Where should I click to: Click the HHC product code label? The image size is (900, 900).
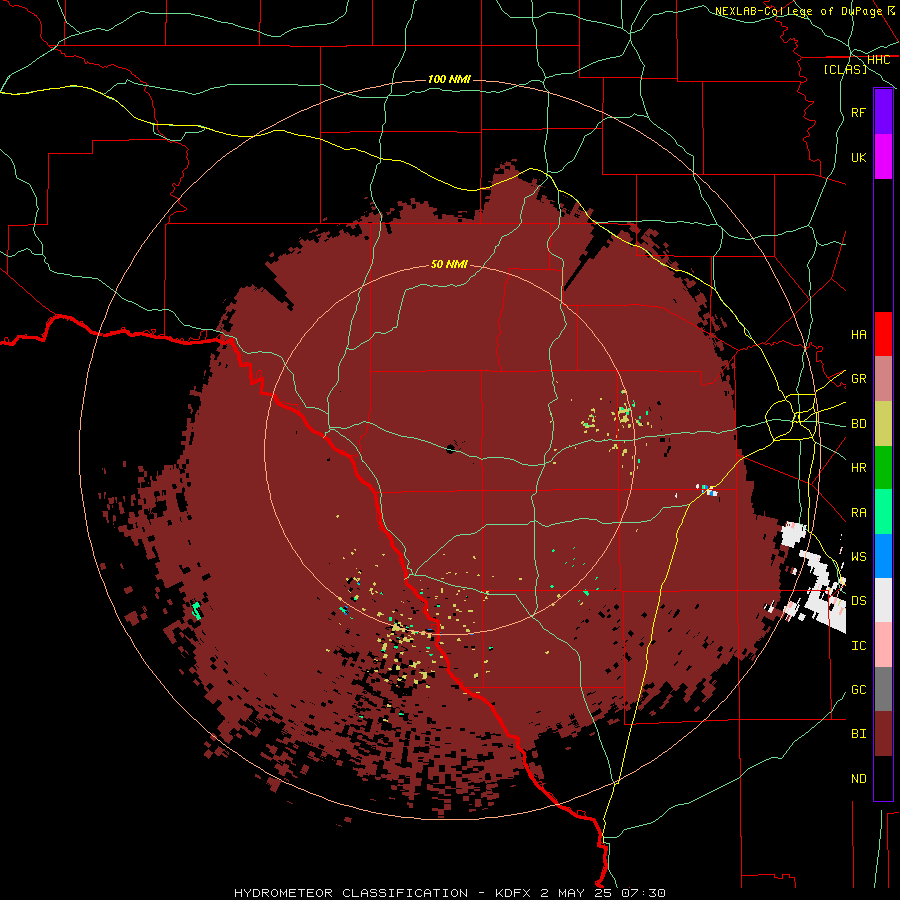pos(878,60)
